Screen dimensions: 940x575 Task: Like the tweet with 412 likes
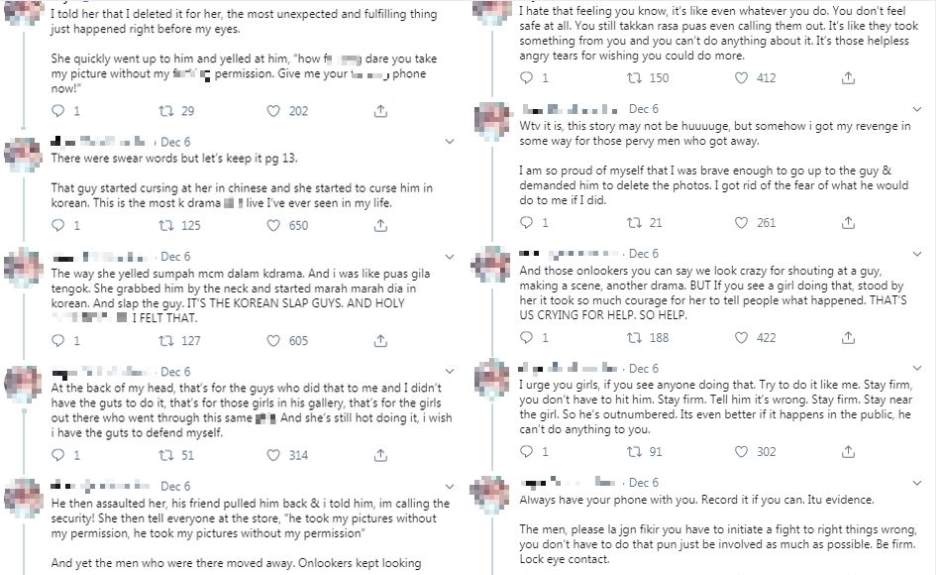[739, 78]
